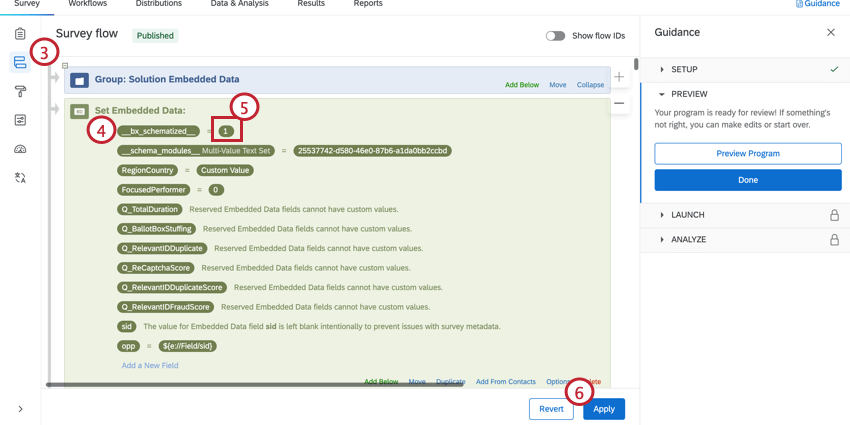Click the Q_RelevantIDFraudScore field pill
Screen dimensions: 850x425
165,307
